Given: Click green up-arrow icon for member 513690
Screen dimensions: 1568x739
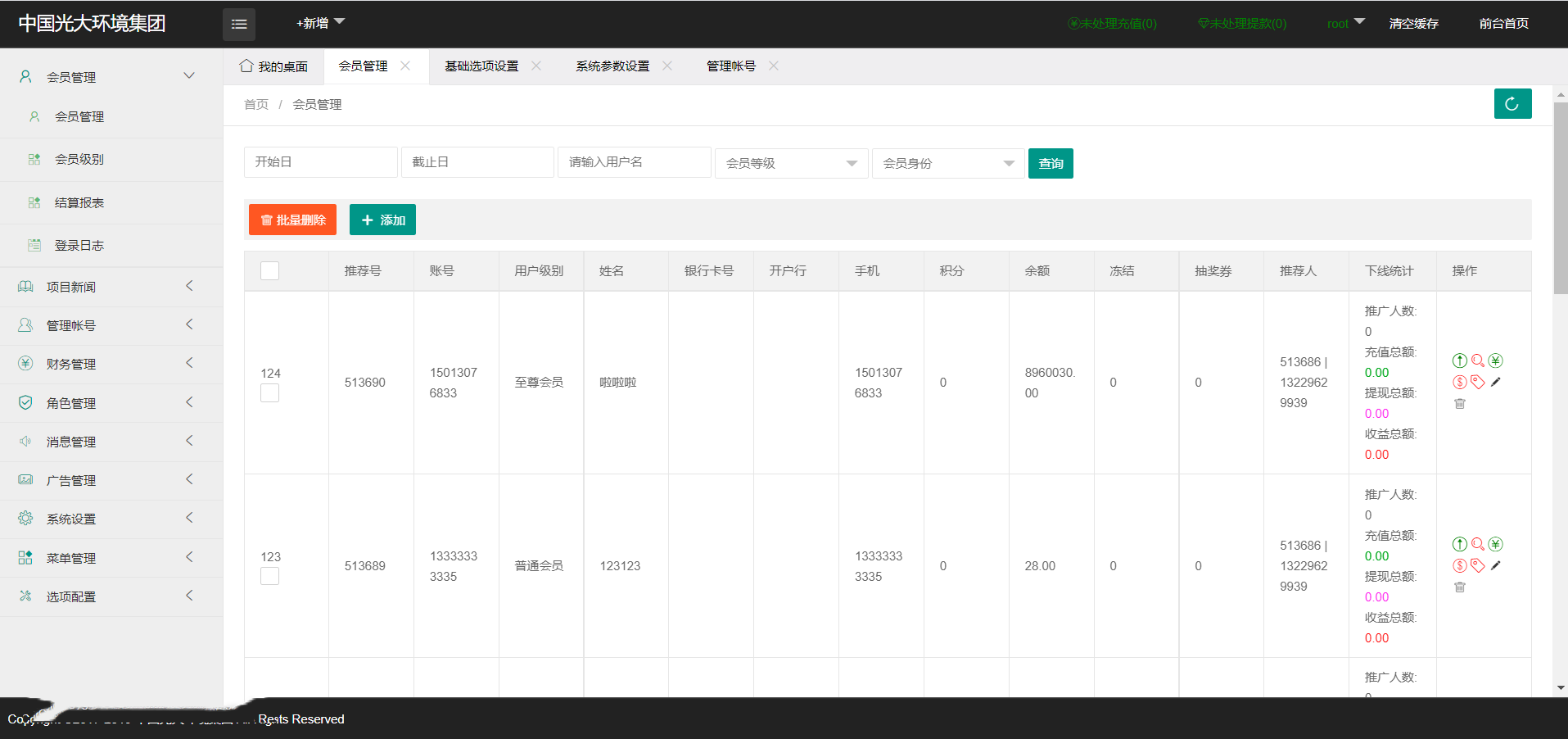Looking at the screenshot, I should point(1459,360).
